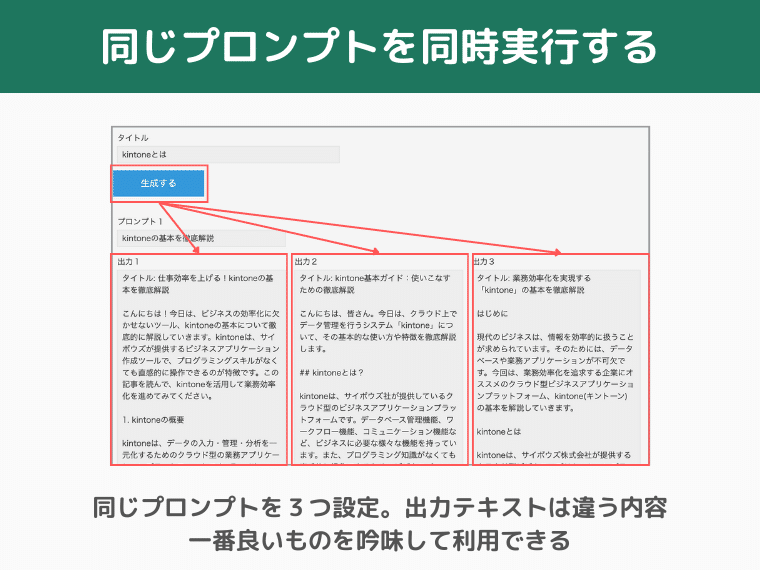This screenshot has height=570, width=760.
Task: Select the タイトル field label
Action: click(133, 138)
